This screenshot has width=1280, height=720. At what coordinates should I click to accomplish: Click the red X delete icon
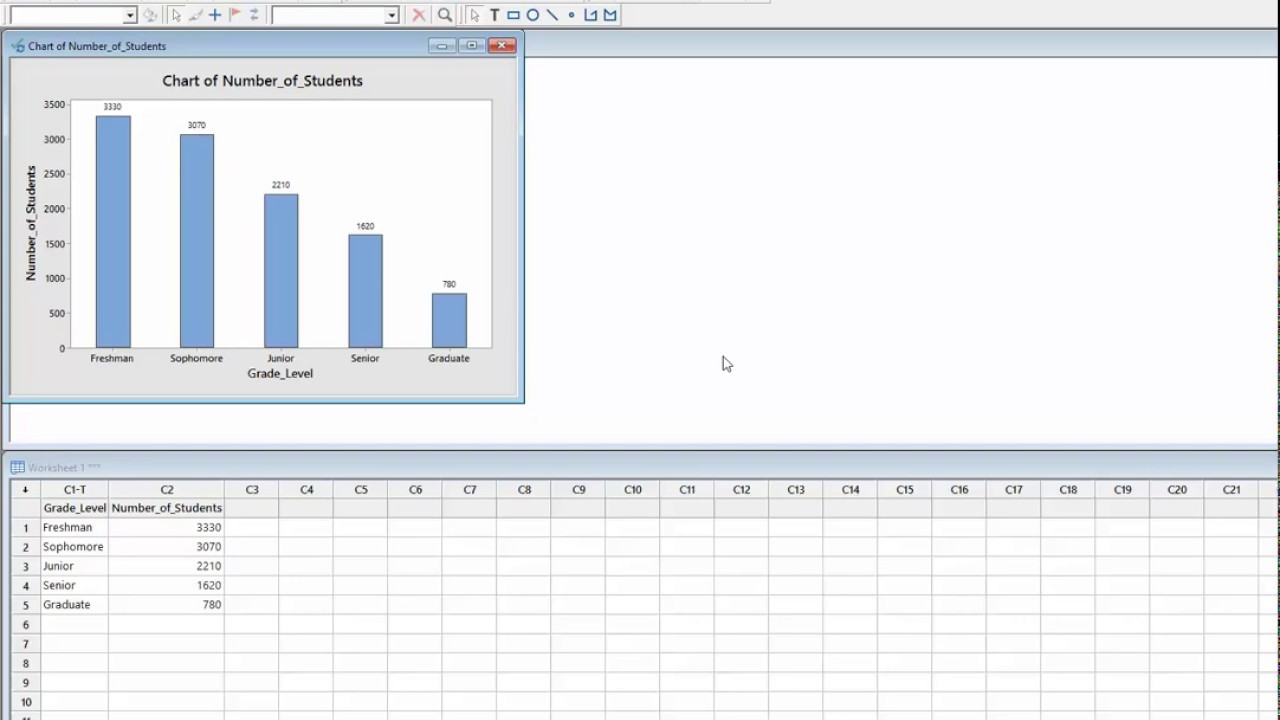pos(418,15)
